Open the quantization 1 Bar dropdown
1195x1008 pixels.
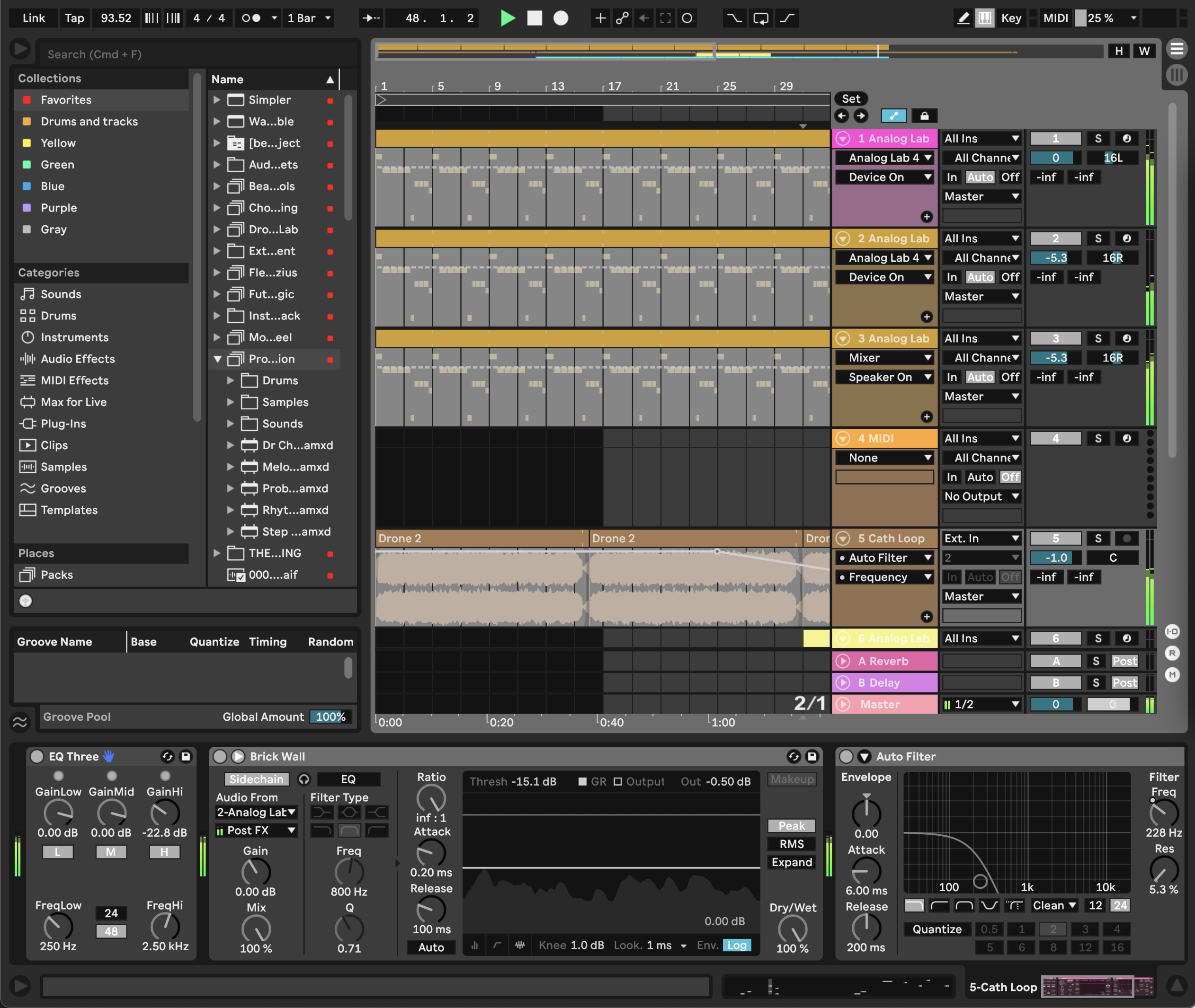pos(309,18)
